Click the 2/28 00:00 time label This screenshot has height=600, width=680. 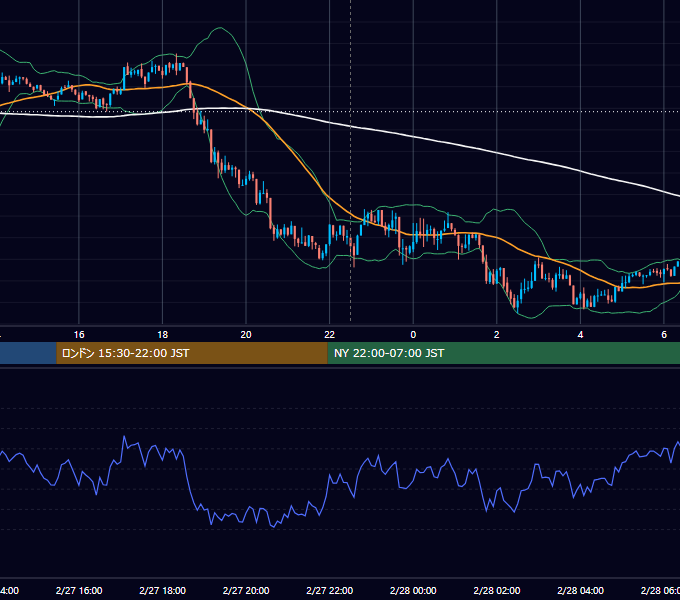[x=413, y=590]
